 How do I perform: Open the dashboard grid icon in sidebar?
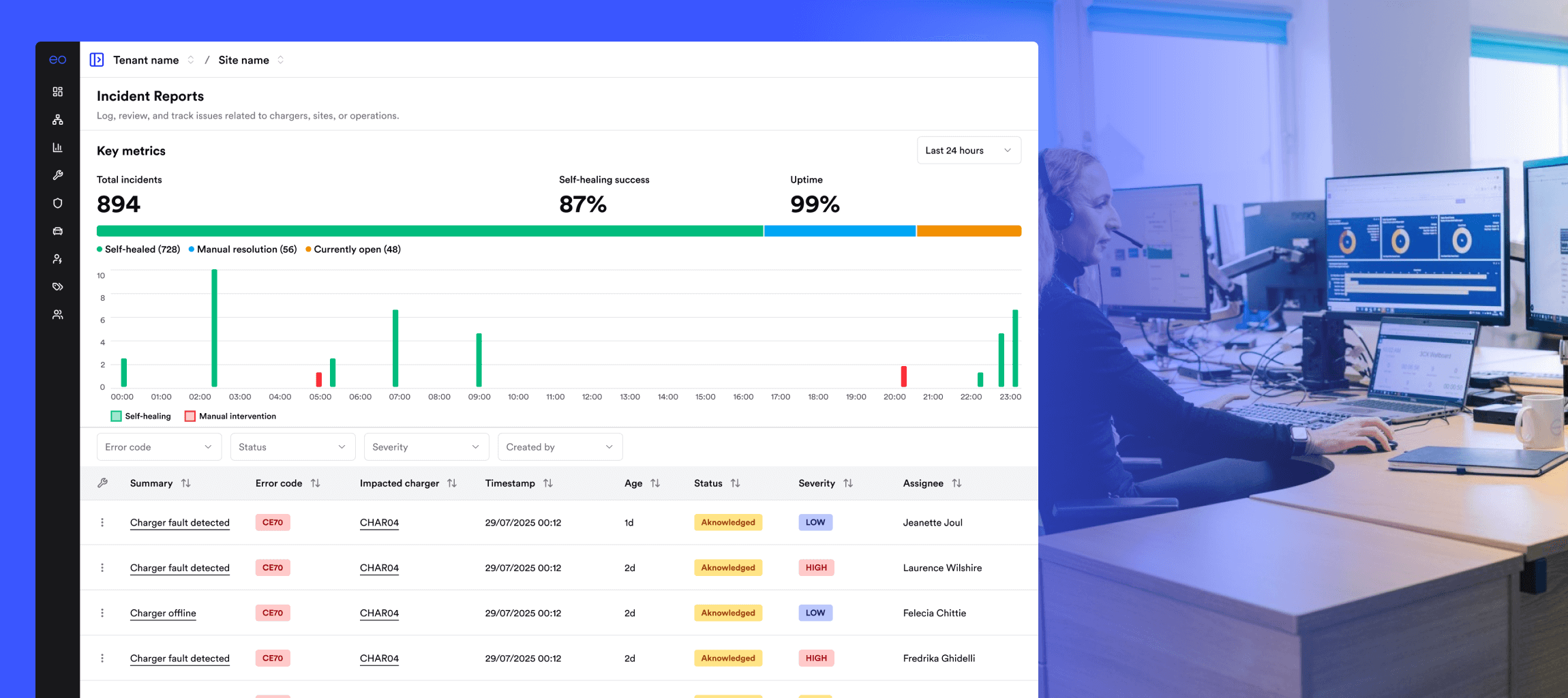(x=58, y=92)
